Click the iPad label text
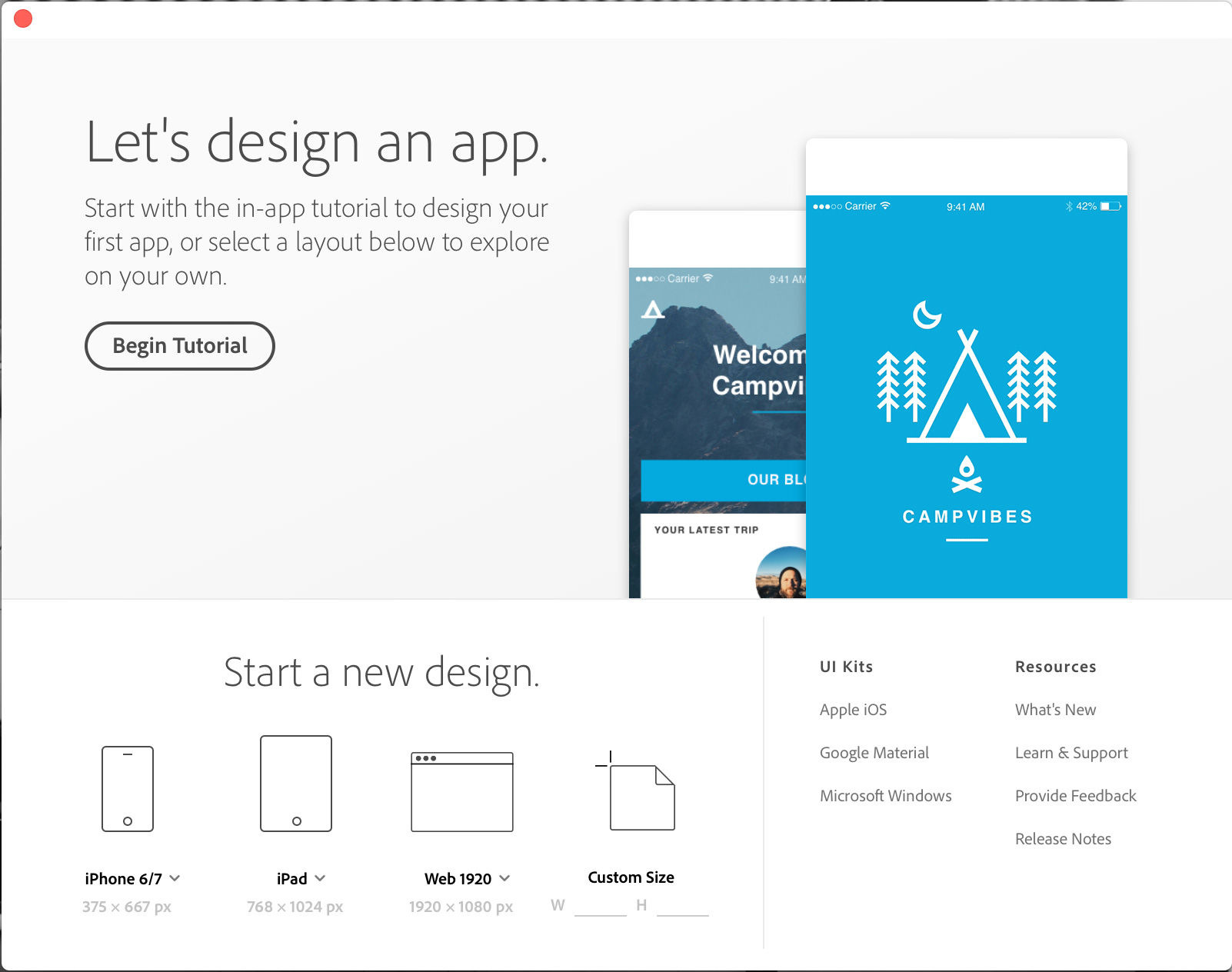Screen dimensions: 1232x972 tap(291, 878)
